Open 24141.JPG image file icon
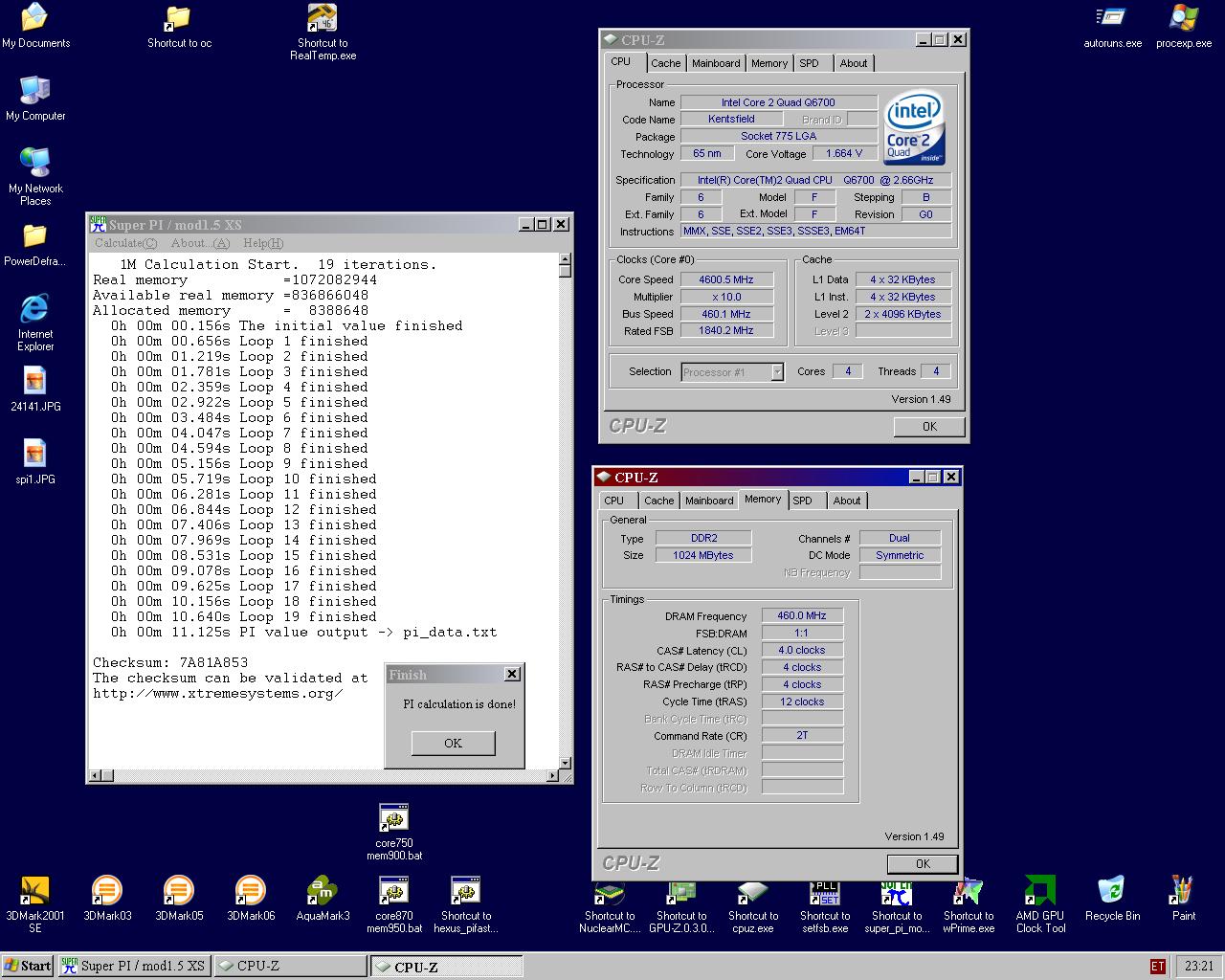Screen dimensions: 1225x980 pos(35,390)
